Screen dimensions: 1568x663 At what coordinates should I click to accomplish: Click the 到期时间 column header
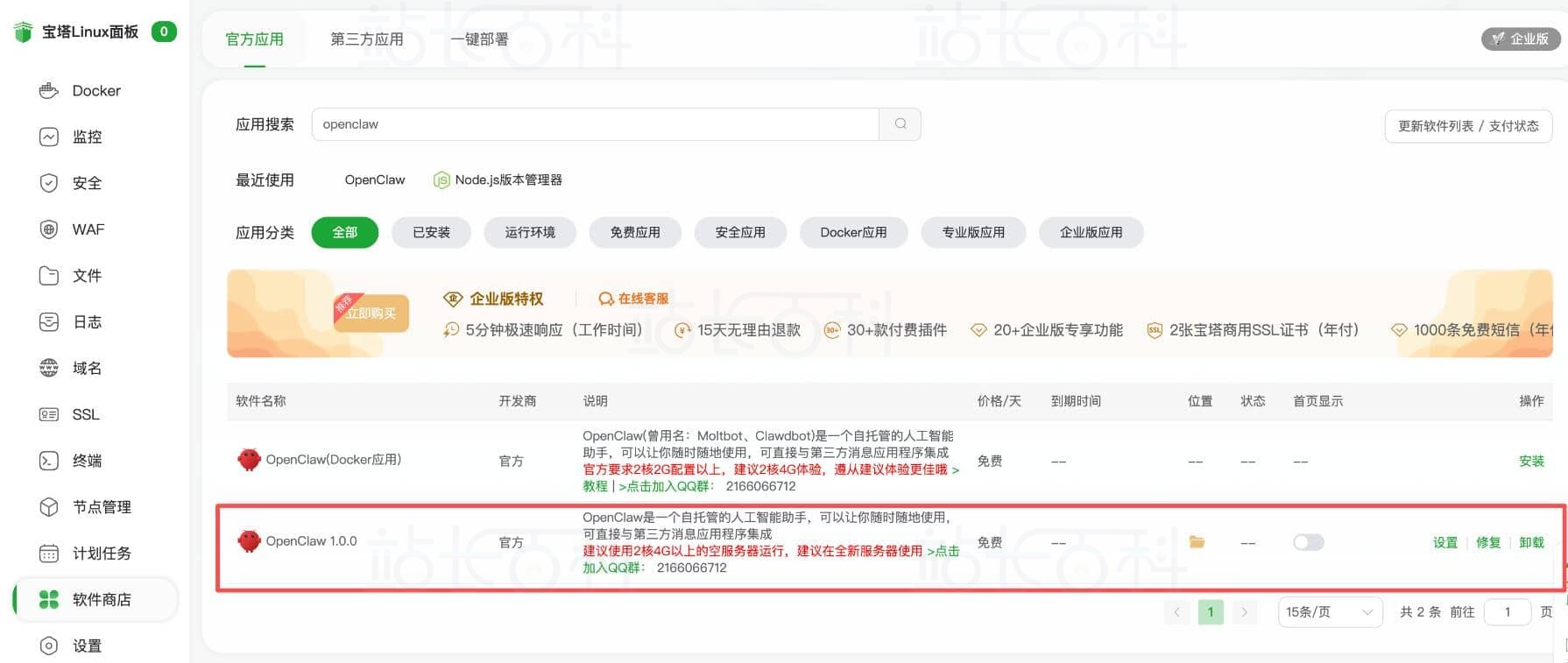tap(1077, 401)
